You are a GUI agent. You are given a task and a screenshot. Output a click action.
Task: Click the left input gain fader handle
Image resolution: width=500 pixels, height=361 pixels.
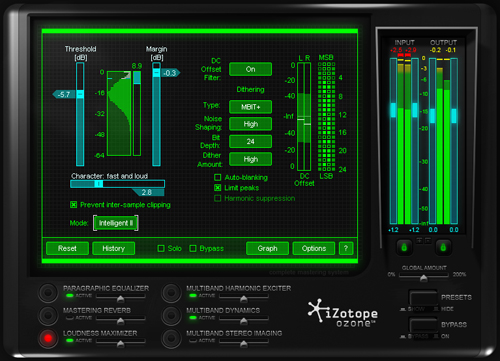(x=393, y=110)
